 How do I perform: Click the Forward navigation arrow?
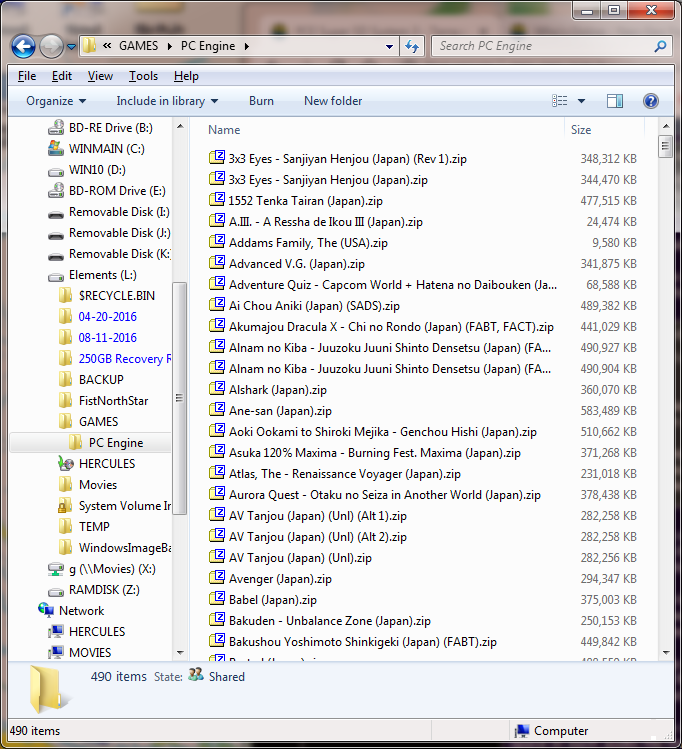point(51,46)
